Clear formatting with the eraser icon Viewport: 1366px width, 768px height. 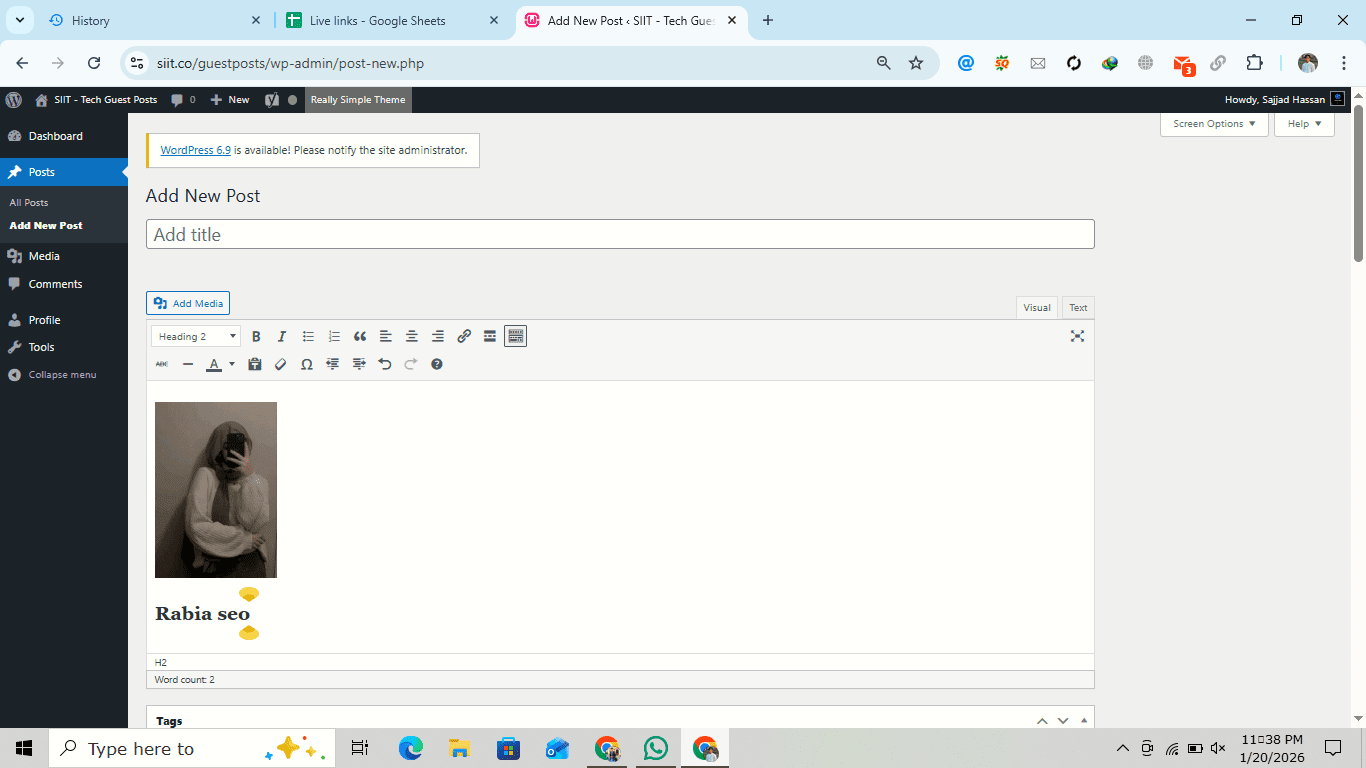[x=281, y=365]
